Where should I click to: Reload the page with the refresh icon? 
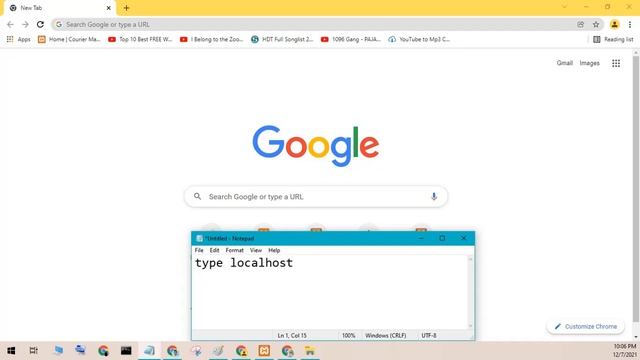click(40, 24)
